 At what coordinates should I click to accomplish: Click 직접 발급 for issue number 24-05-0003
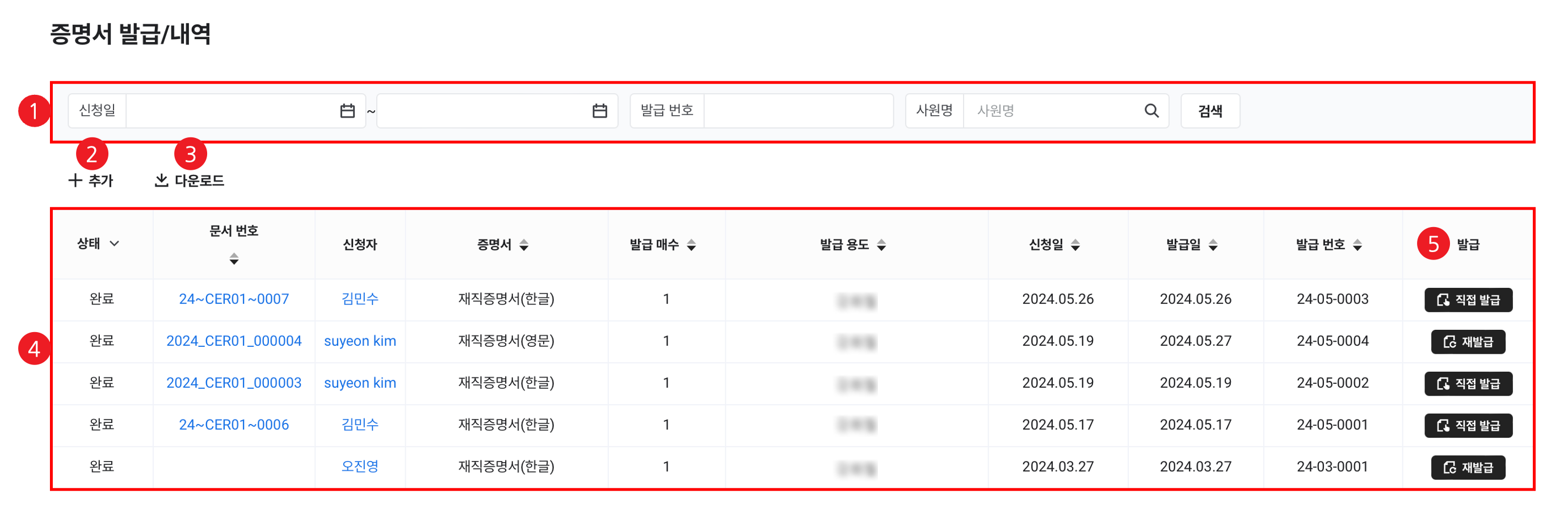pos(1468,300)
